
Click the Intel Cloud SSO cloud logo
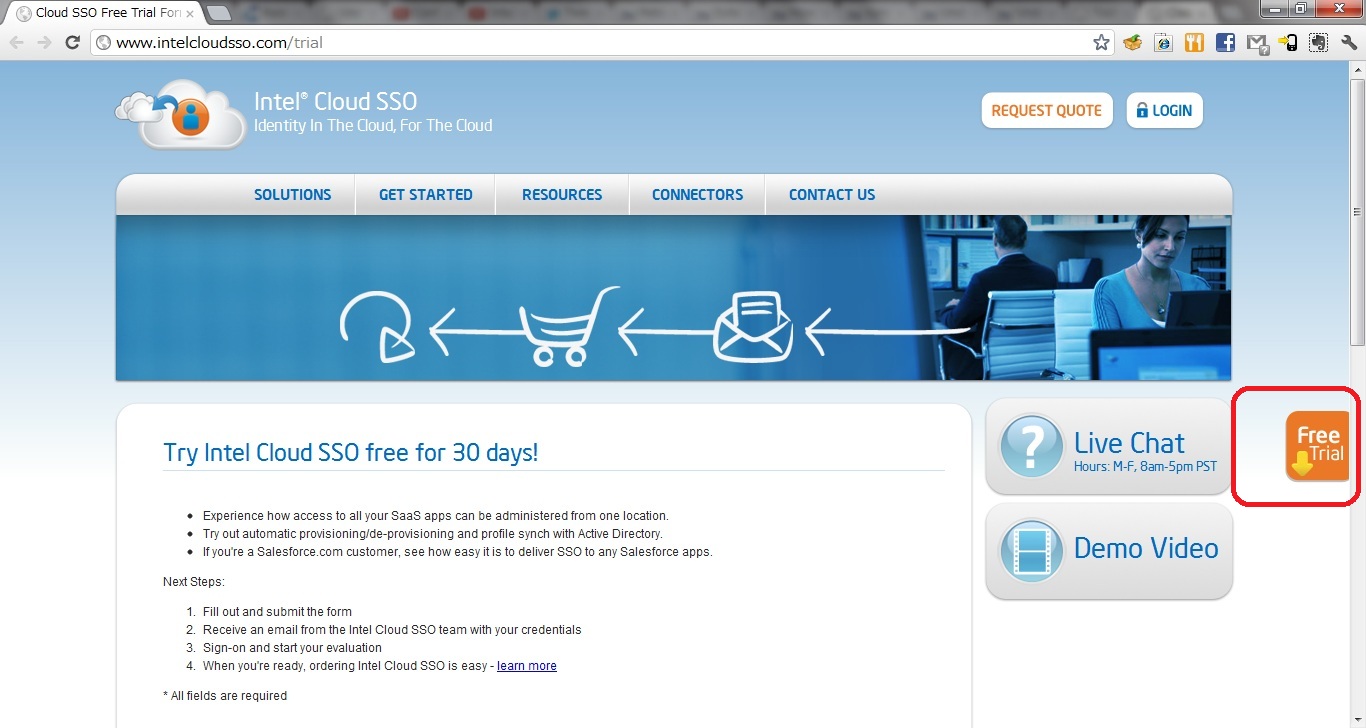(180, 114)
